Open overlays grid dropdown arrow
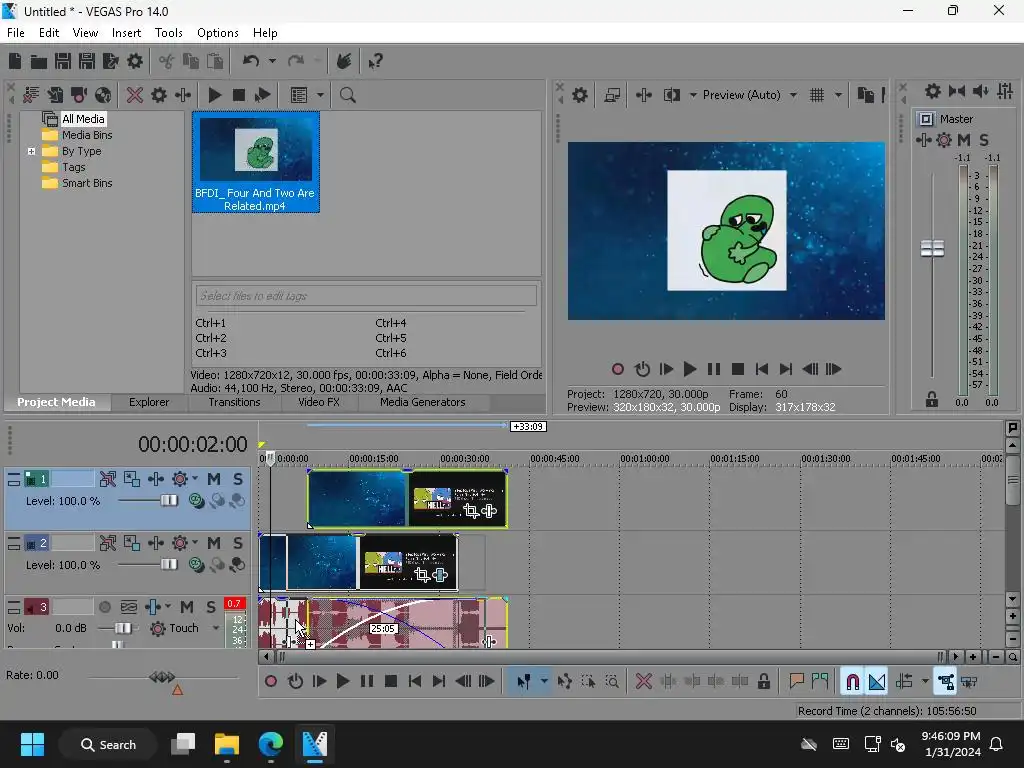 (839, 95)
